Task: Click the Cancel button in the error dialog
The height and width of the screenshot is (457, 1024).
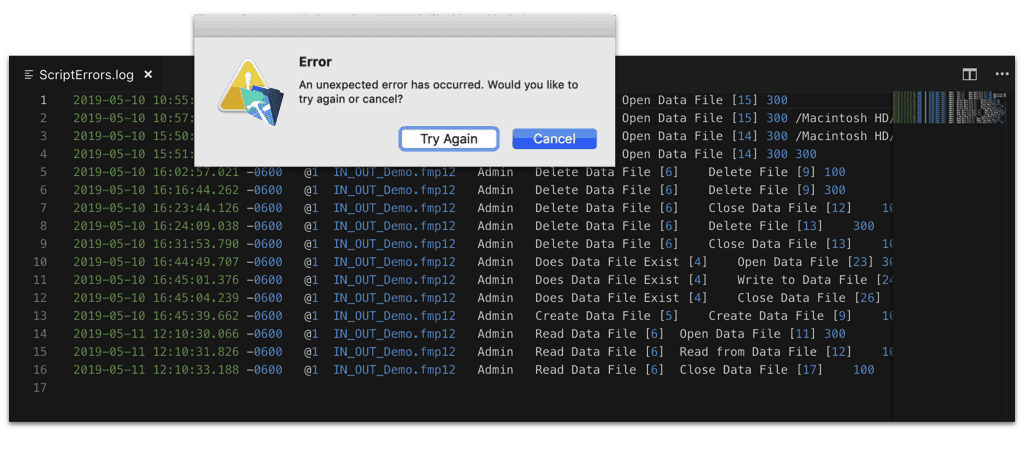Action: pyautogui.click(x=554, y=138)
